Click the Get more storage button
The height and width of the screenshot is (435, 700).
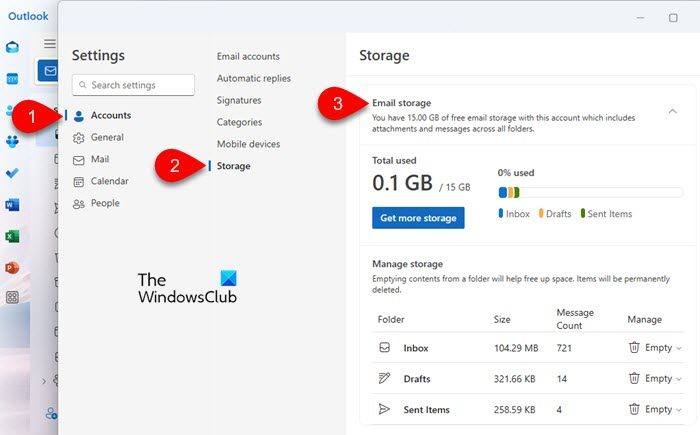(418, 218)
